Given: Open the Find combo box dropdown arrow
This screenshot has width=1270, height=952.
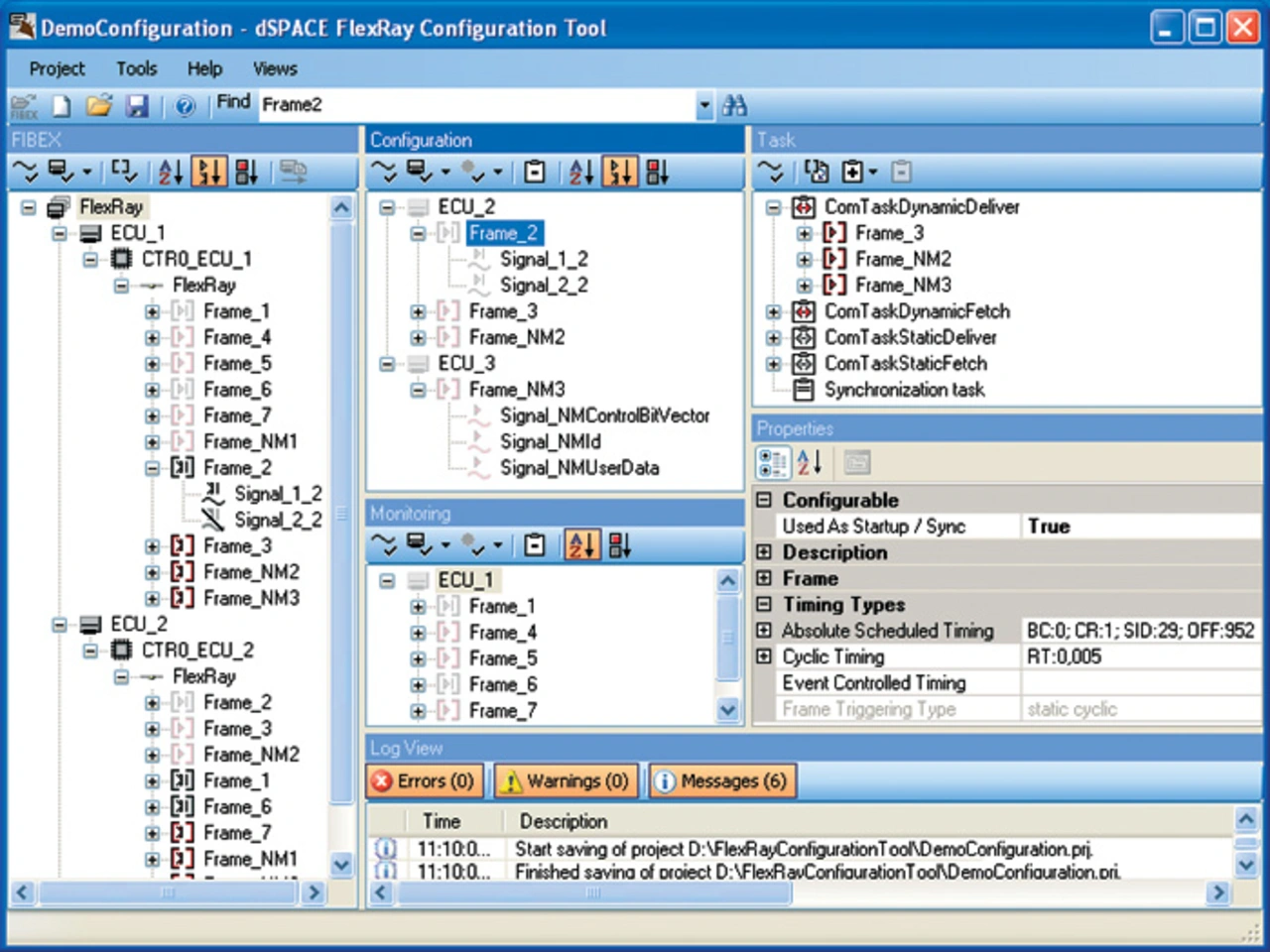Looking at the screenshot, I should pyautogui.click(x=704, y=105).
